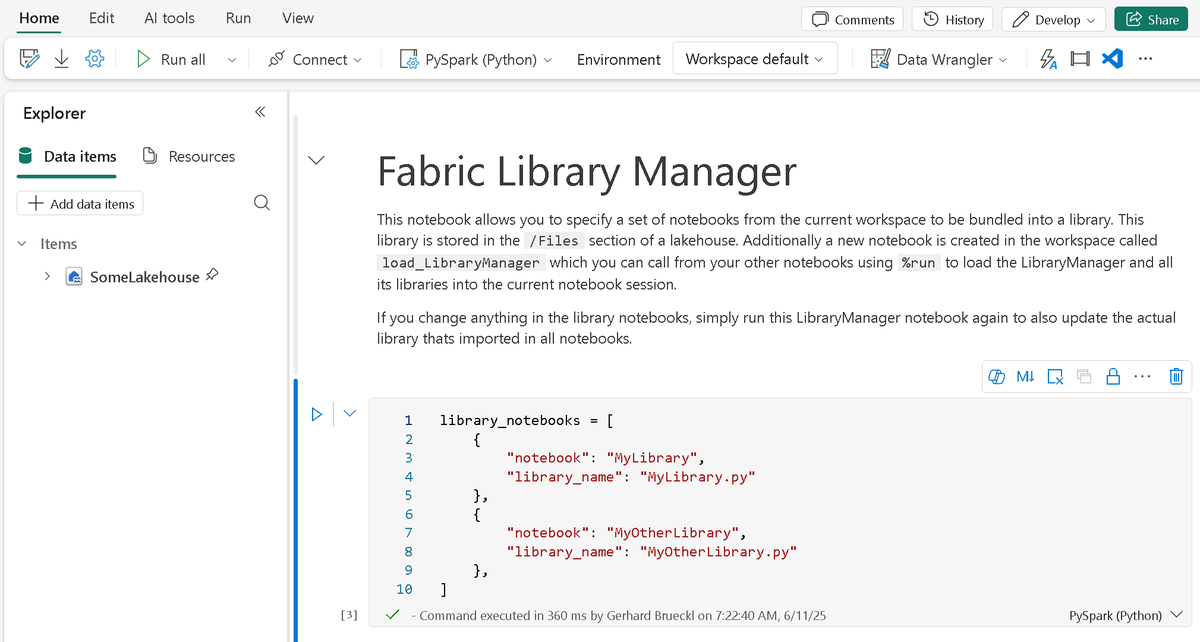1200x642 pixels.
Task: Collapse the Fabric Library Manager markdown section
Action: click(317, 159)
